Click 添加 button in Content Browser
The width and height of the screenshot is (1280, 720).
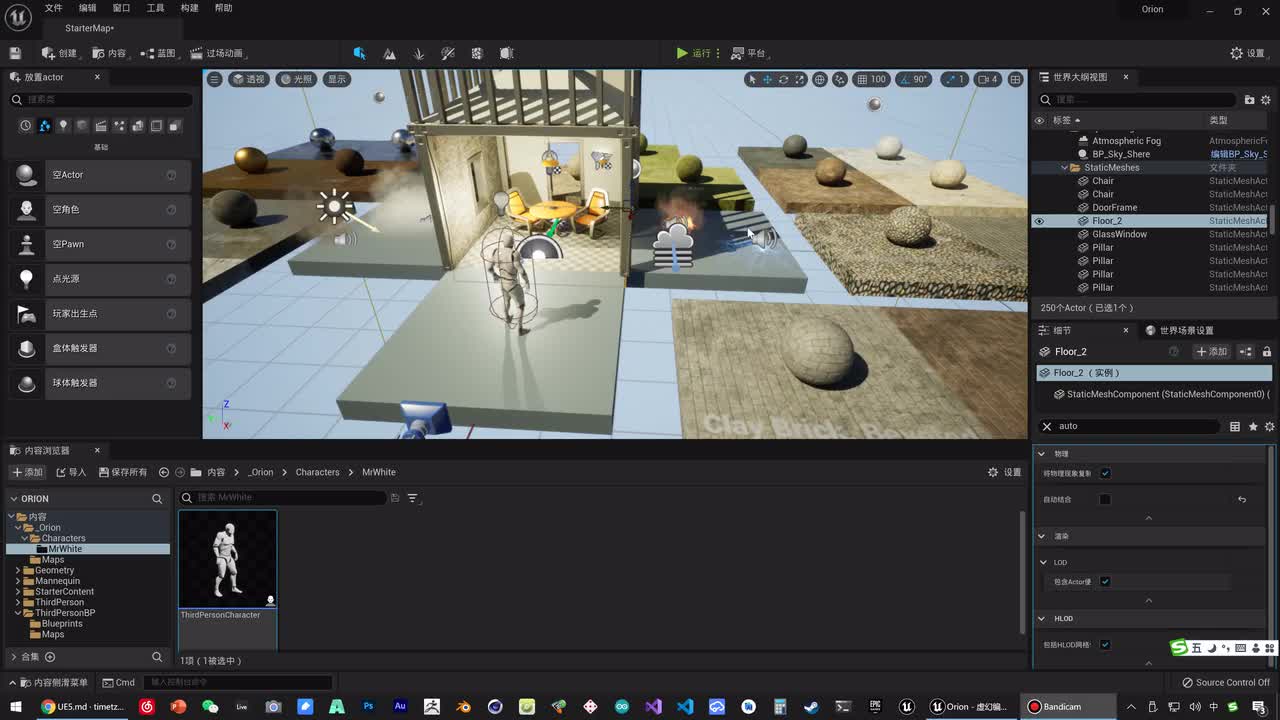tap(28, 472)
